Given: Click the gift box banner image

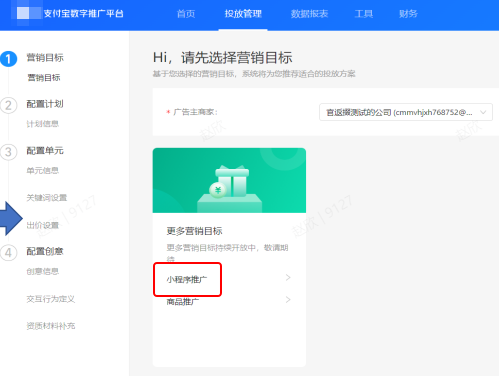Looking at the screenshot, I should pyautogui.click(x=229, y=180).
